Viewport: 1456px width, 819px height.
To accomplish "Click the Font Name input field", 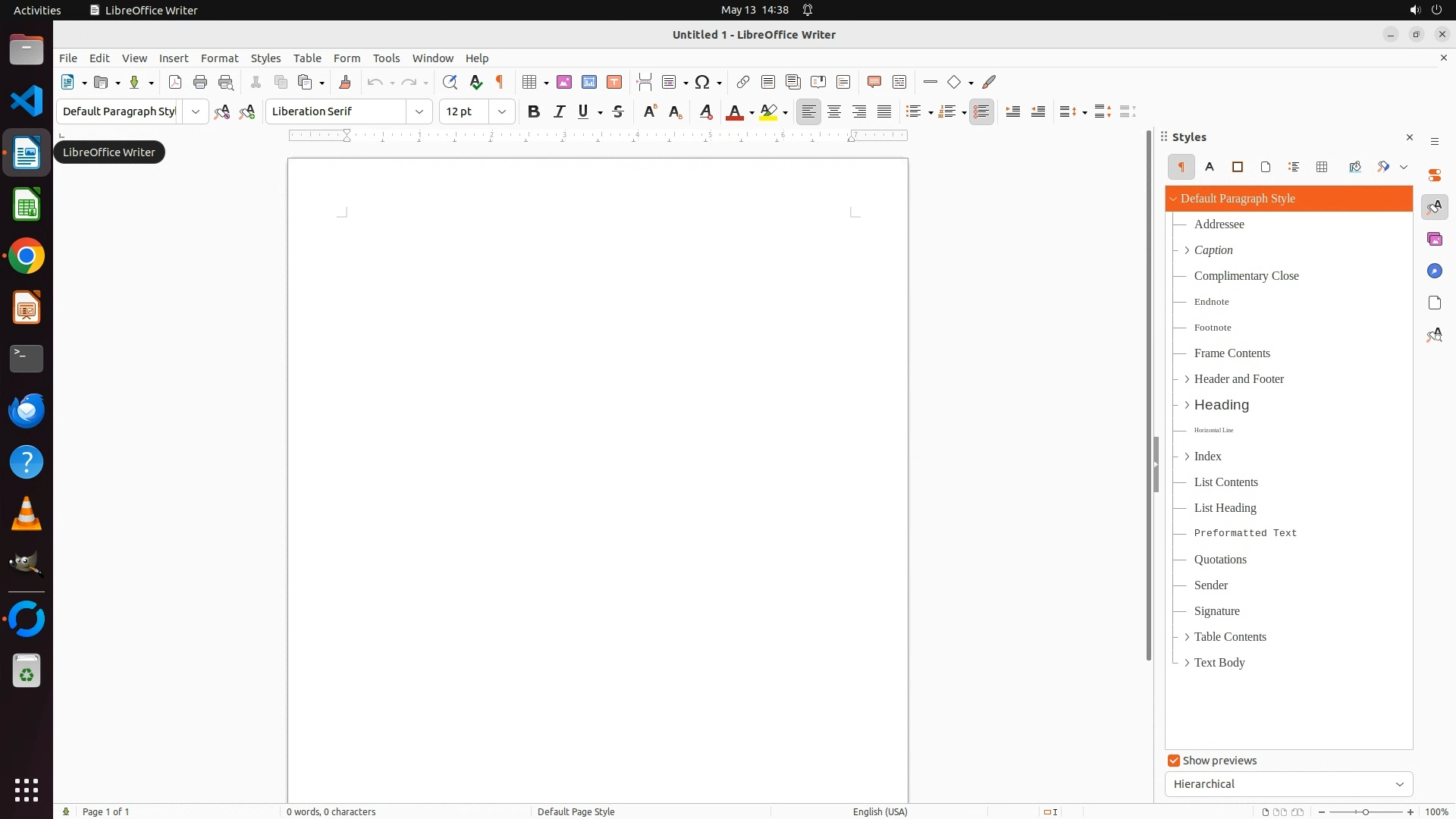I will click(336, 111).
